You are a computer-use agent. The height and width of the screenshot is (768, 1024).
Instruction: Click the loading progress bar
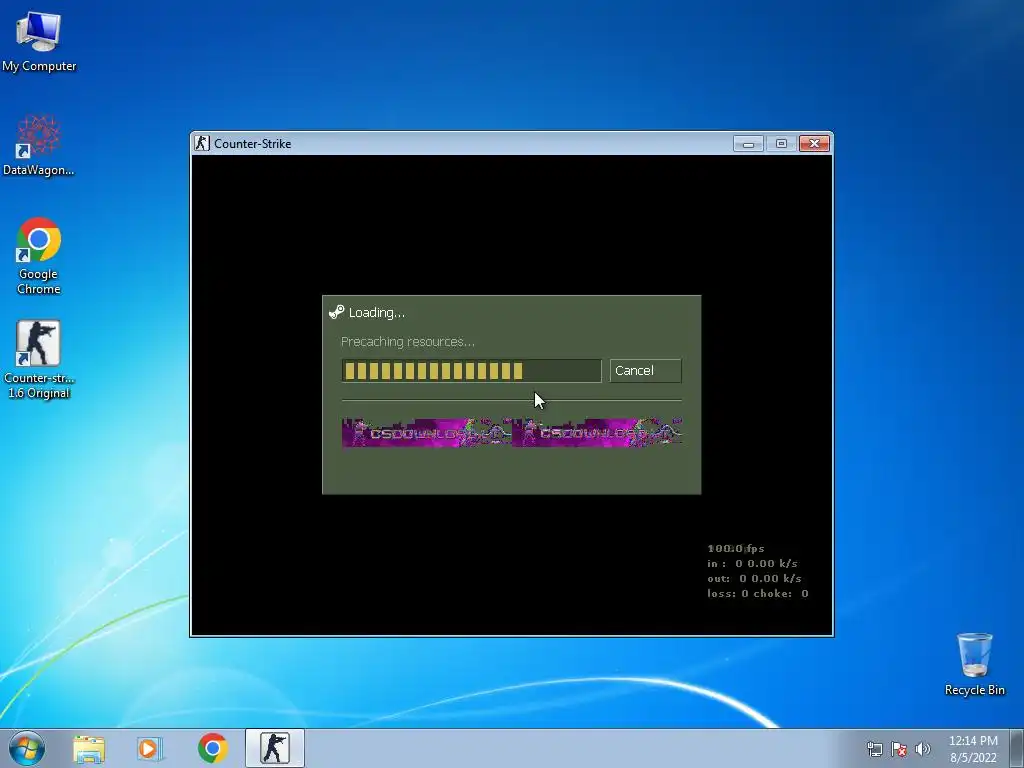(x=471, y=371)
